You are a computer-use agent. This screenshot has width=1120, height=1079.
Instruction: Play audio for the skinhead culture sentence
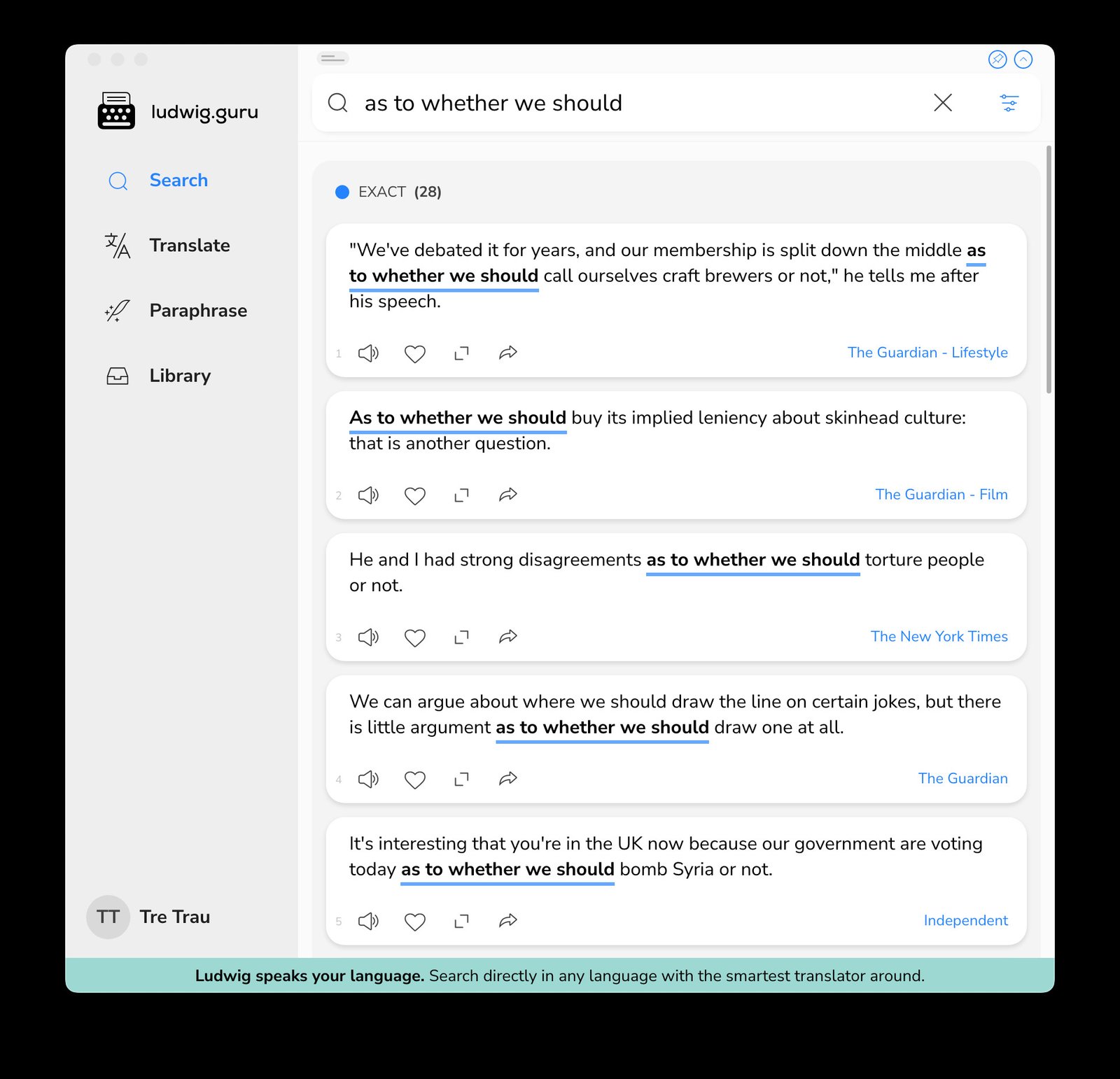tap(368, 495)
